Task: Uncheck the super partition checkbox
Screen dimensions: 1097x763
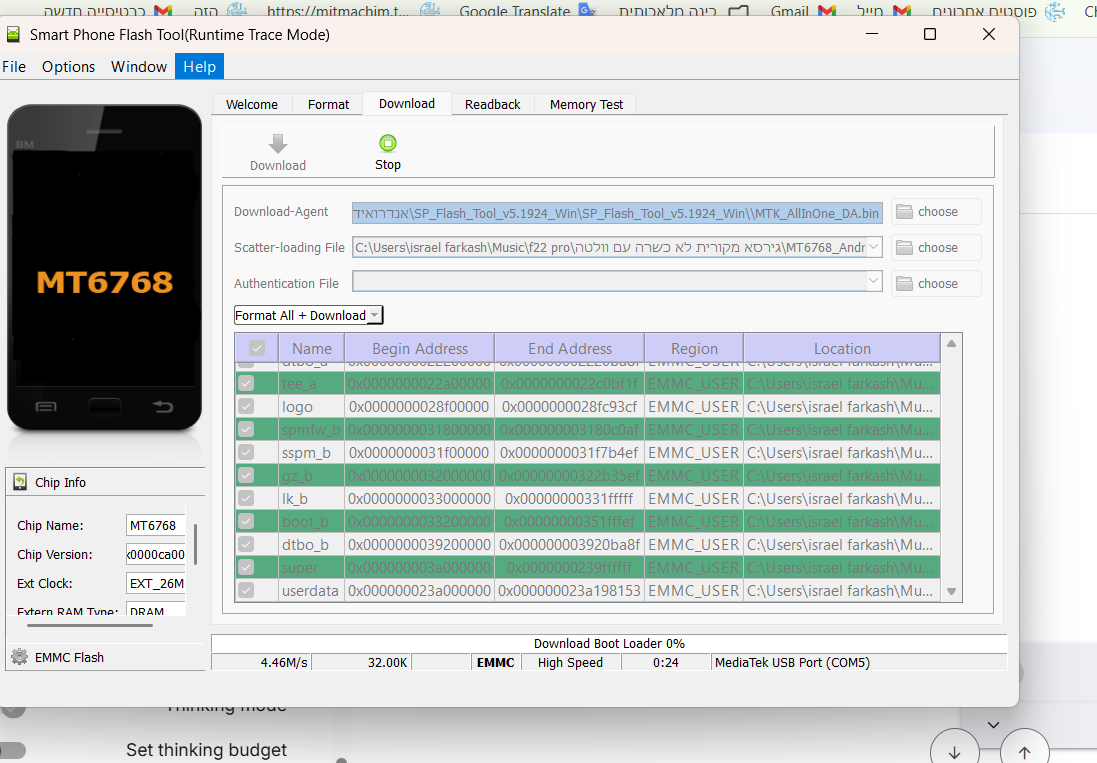Action: click(x=246, y=567)
